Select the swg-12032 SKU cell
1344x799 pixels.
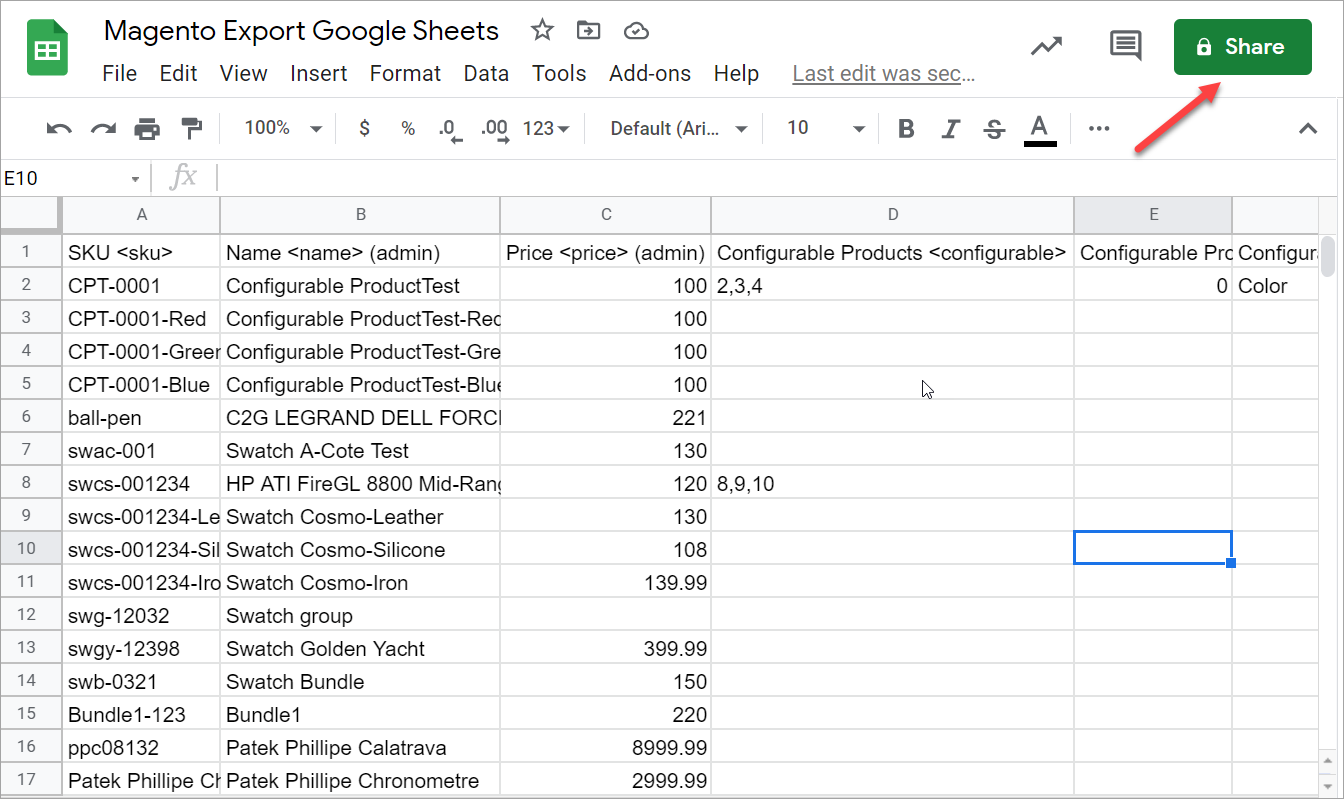pyautogui.click(x=141, y=616)
